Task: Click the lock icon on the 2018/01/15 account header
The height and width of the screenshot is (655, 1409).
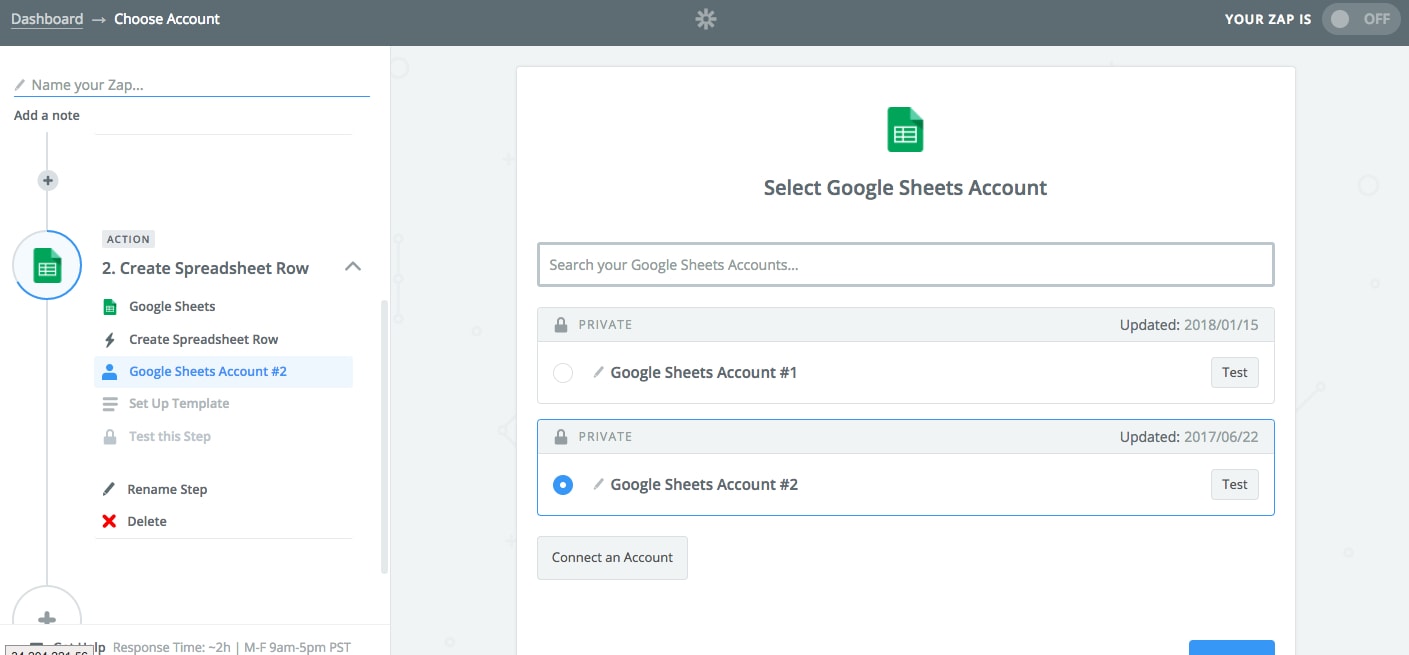Action: 561,325
